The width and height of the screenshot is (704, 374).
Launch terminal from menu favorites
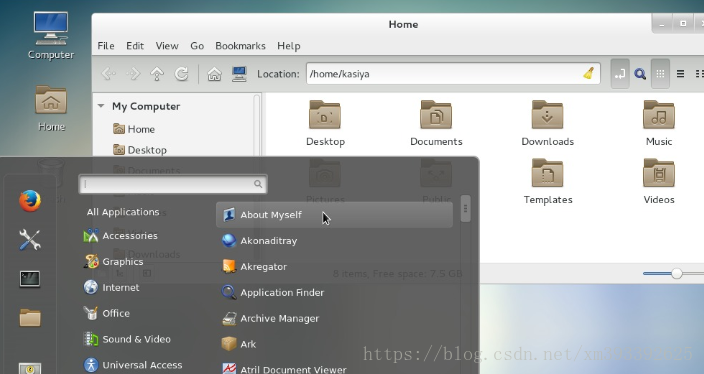pyautogui.click(x=30, y=279)
